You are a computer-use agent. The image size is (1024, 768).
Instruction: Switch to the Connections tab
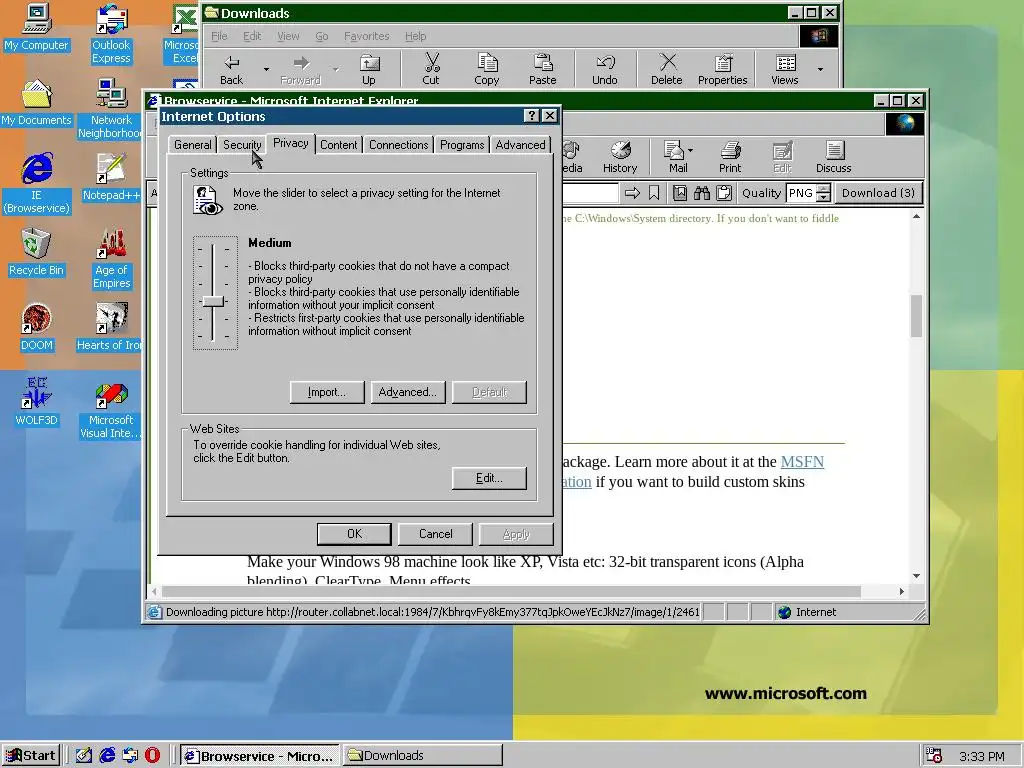click(x=398, y=145)
